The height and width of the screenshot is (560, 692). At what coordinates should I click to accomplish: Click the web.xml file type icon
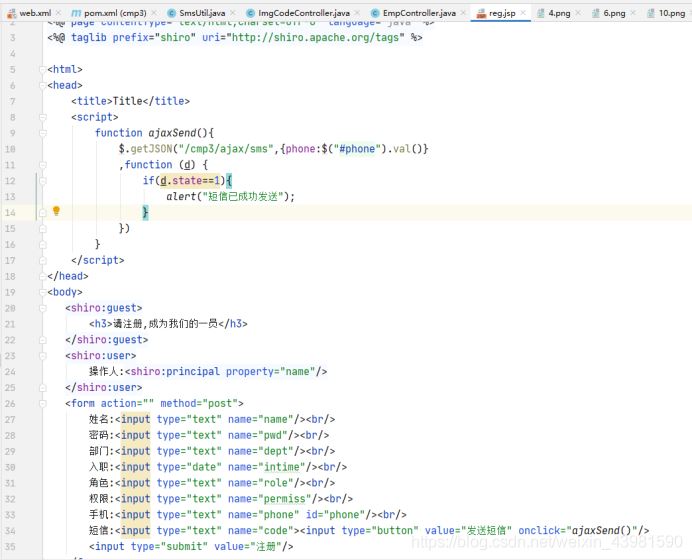(11, 13)
